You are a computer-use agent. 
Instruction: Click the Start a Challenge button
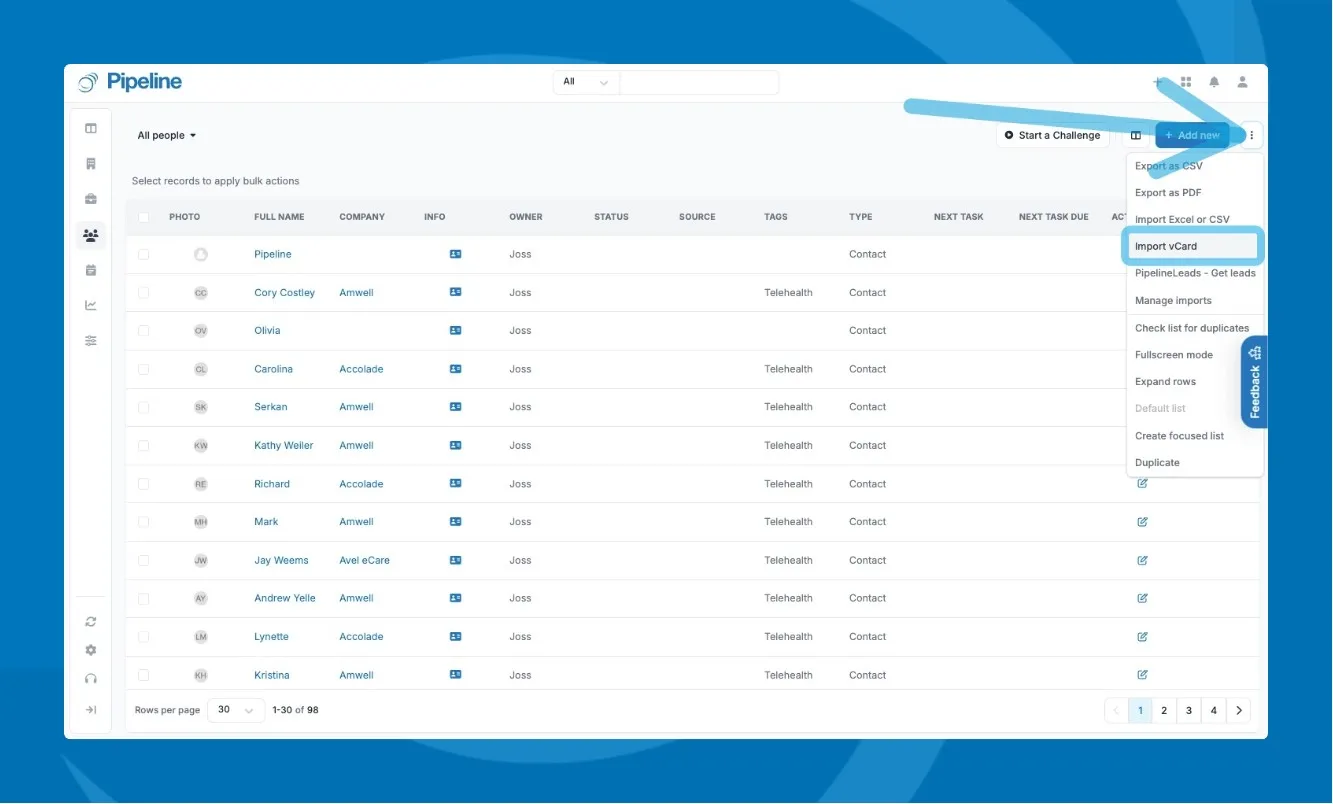coord(1052,135)
